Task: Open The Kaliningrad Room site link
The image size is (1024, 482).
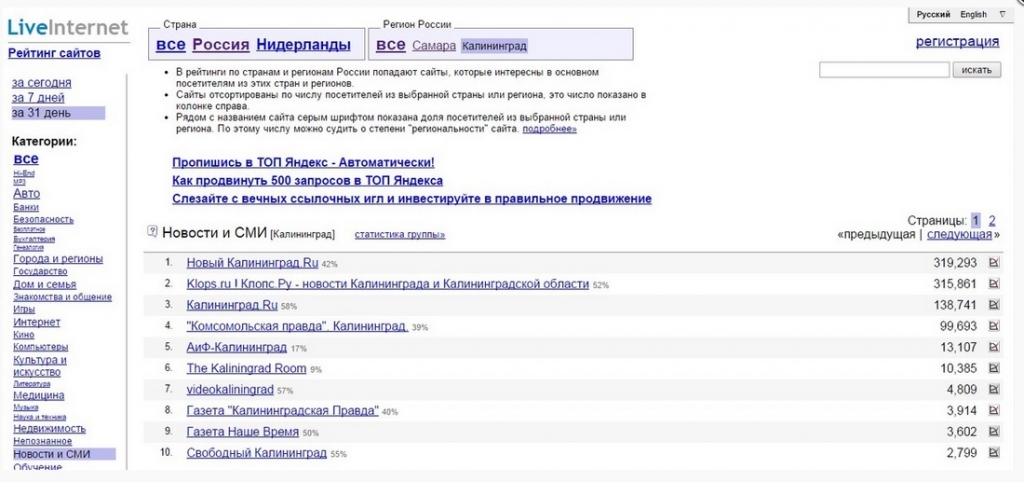Action: click(246, 368)
